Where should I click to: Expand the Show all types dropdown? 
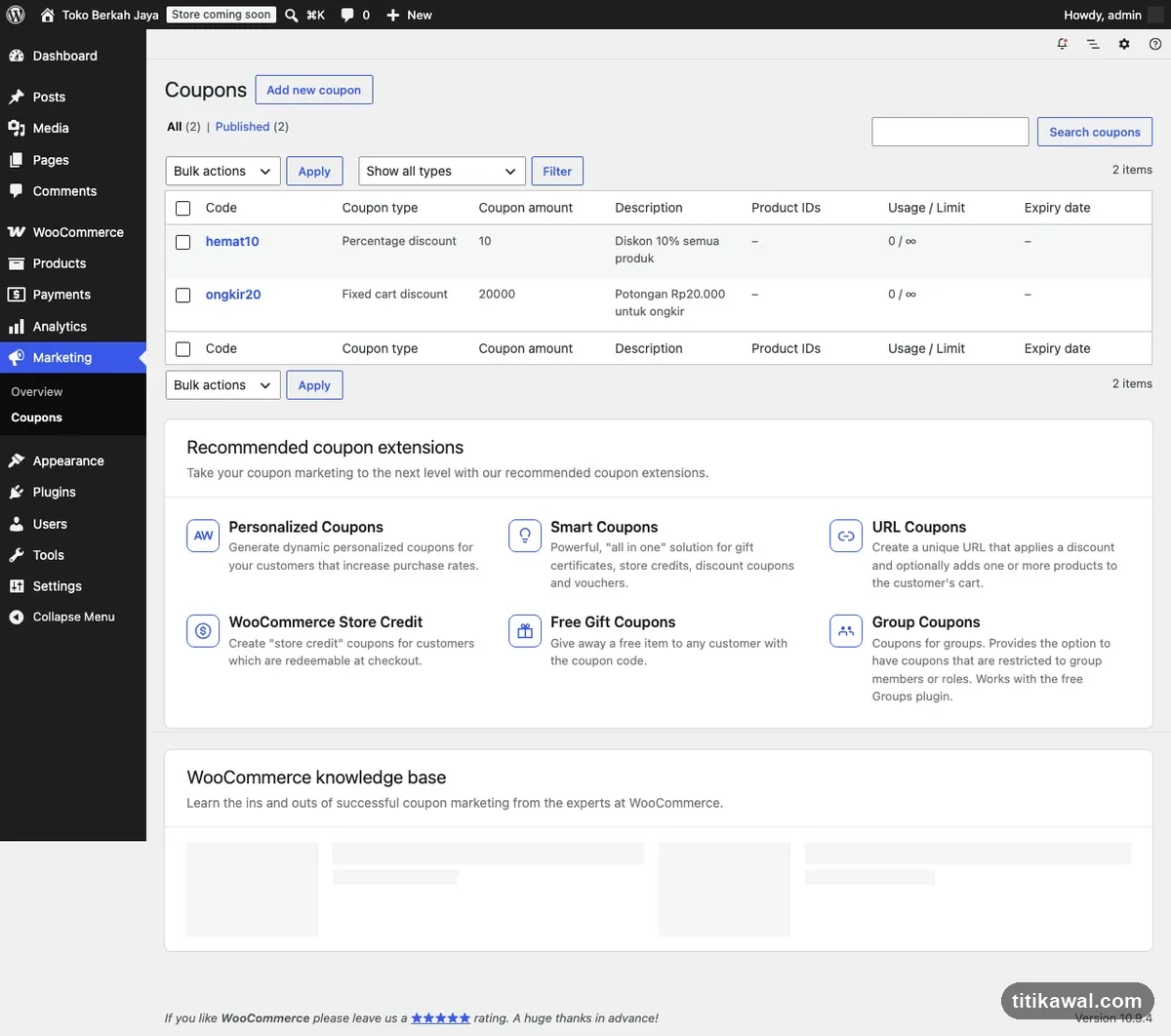click(442, 171)
